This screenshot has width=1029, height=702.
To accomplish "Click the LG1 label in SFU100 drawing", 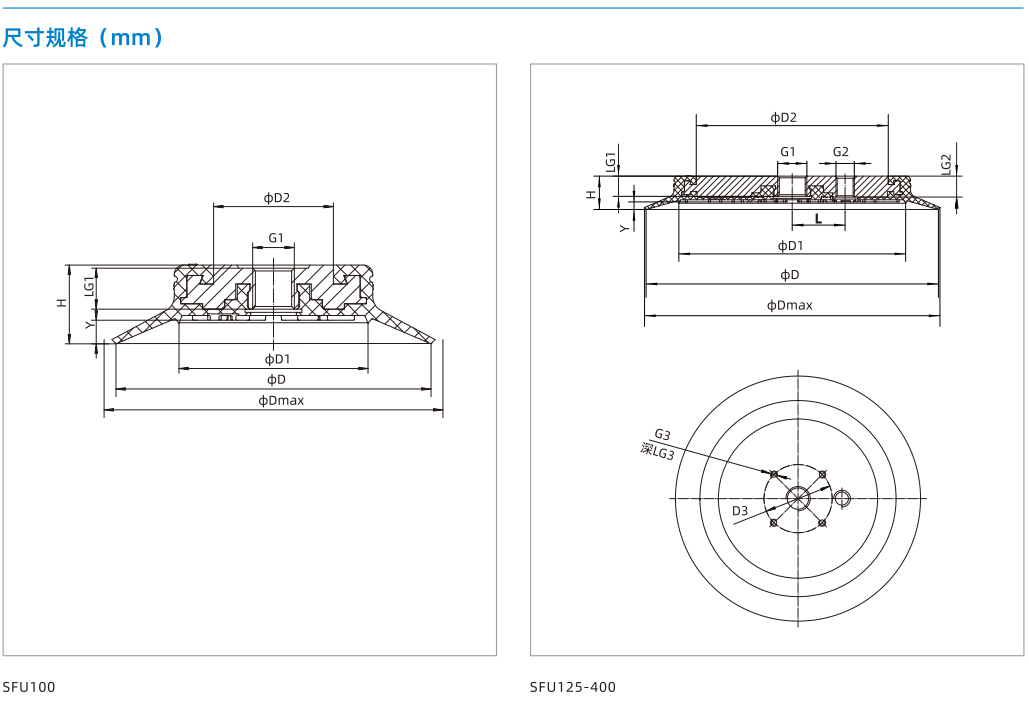I will [x=89, y=286].
